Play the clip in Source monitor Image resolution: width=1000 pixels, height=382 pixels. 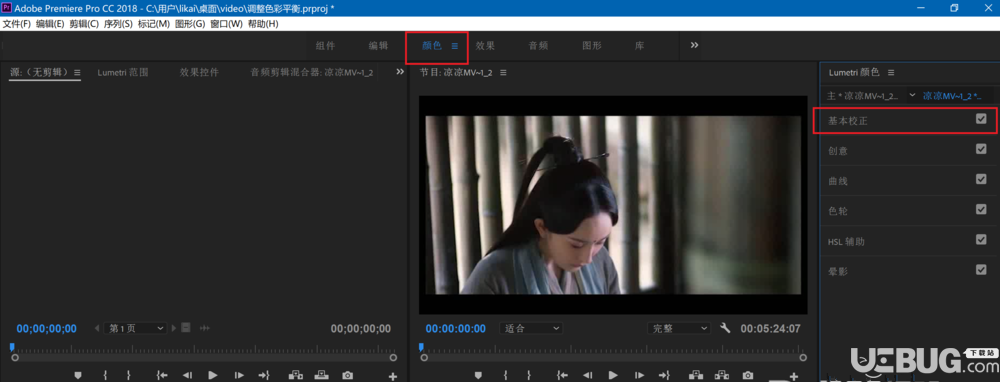214,375
